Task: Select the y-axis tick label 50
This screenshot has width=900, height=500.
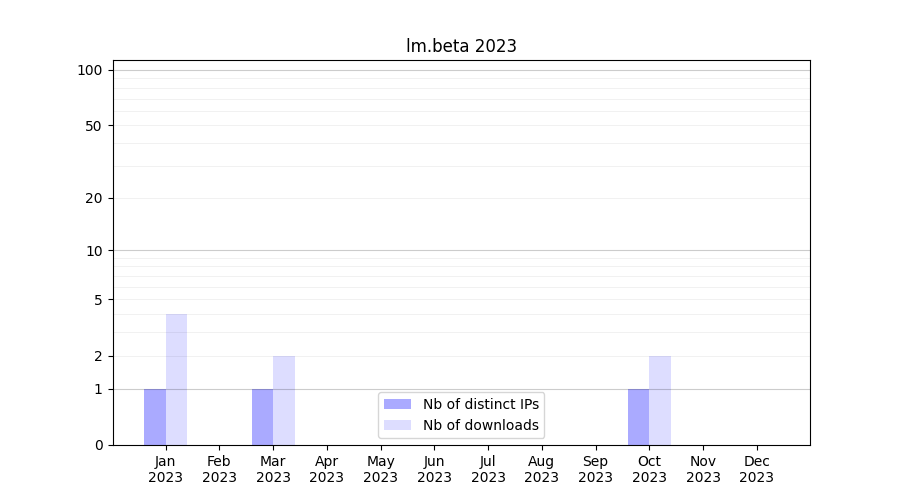Action: coord(94,126)
